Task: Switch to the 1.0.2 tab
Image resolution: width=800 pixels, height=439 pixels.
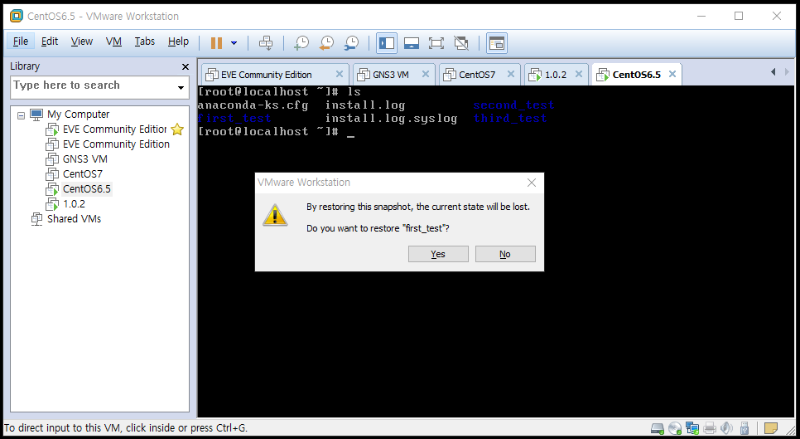Action: point(555,75)
